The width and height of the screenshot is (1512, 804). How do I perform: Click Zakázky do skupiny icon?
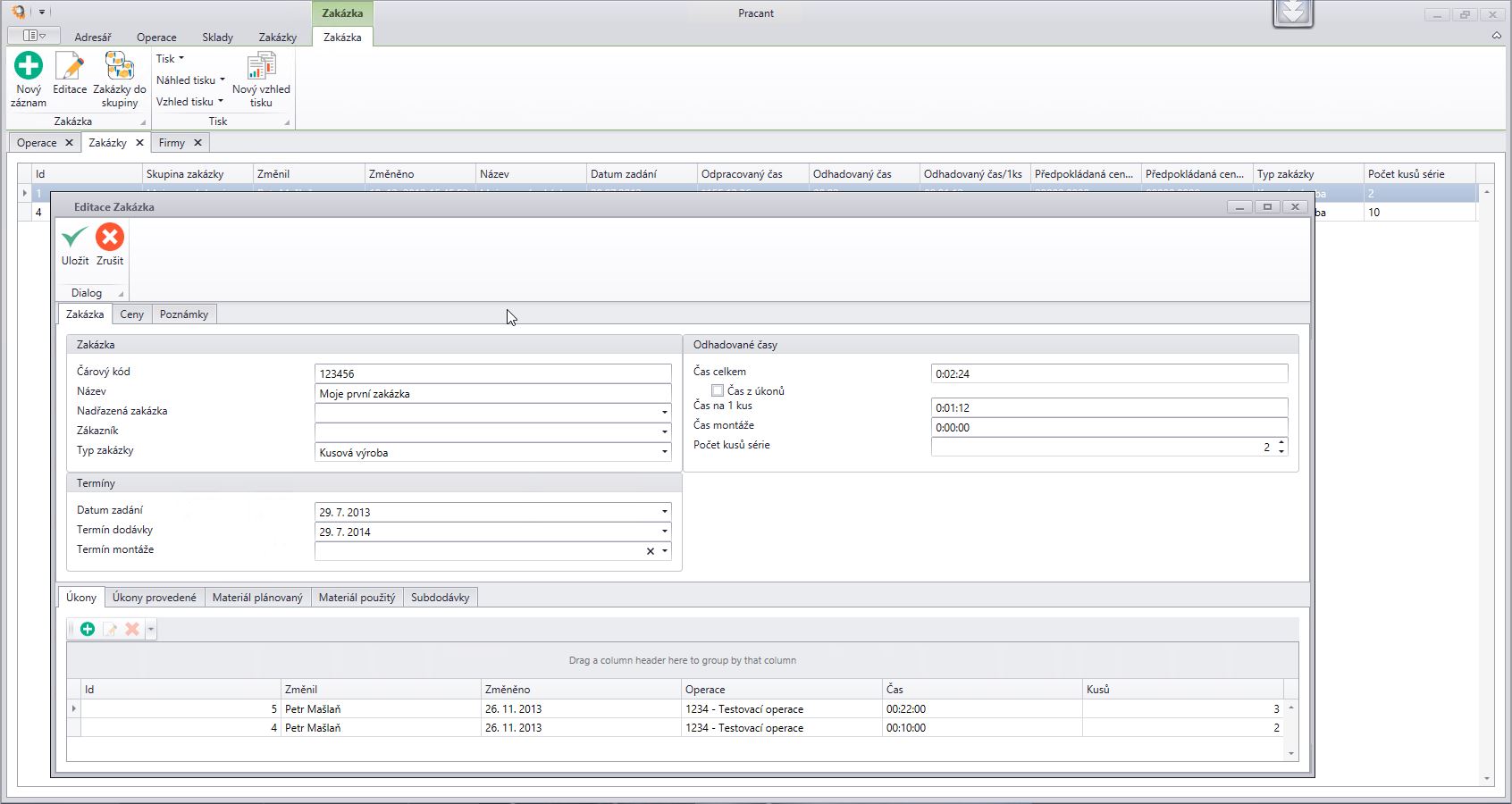(x=120, y=65)
